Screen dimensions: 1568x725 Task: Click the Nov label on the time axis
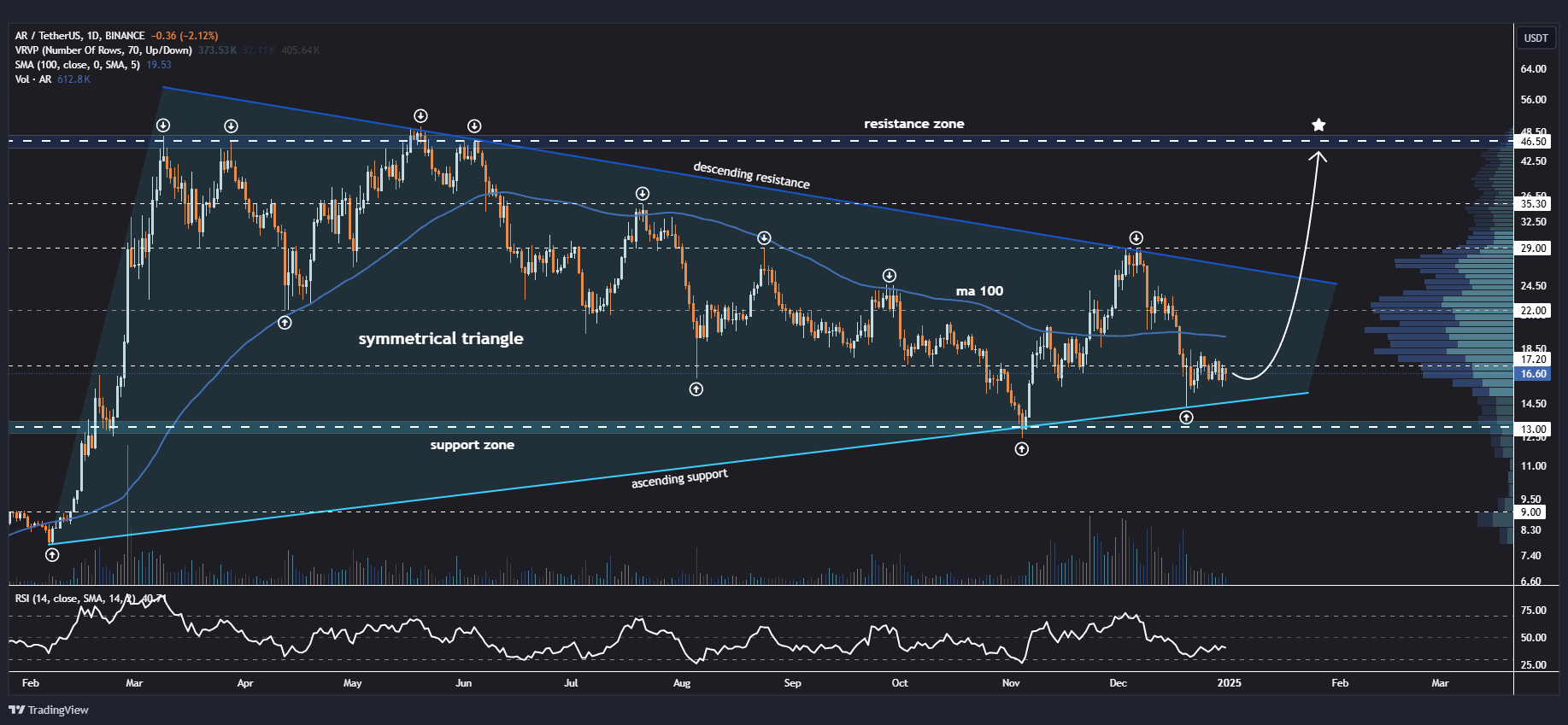click(x=1011, y=683)
